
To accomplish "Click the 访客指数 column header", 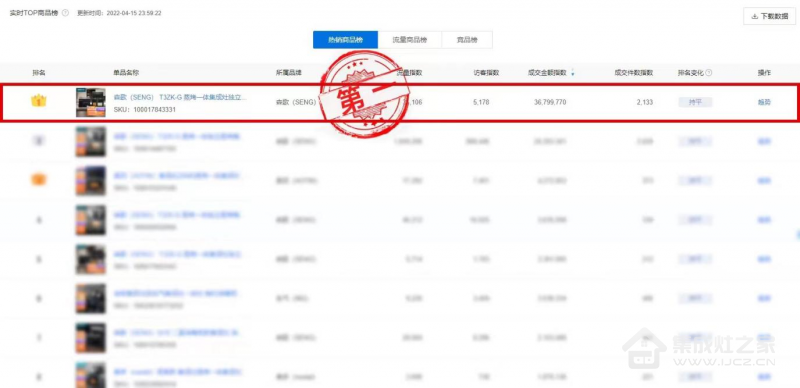I will [486, 73].
